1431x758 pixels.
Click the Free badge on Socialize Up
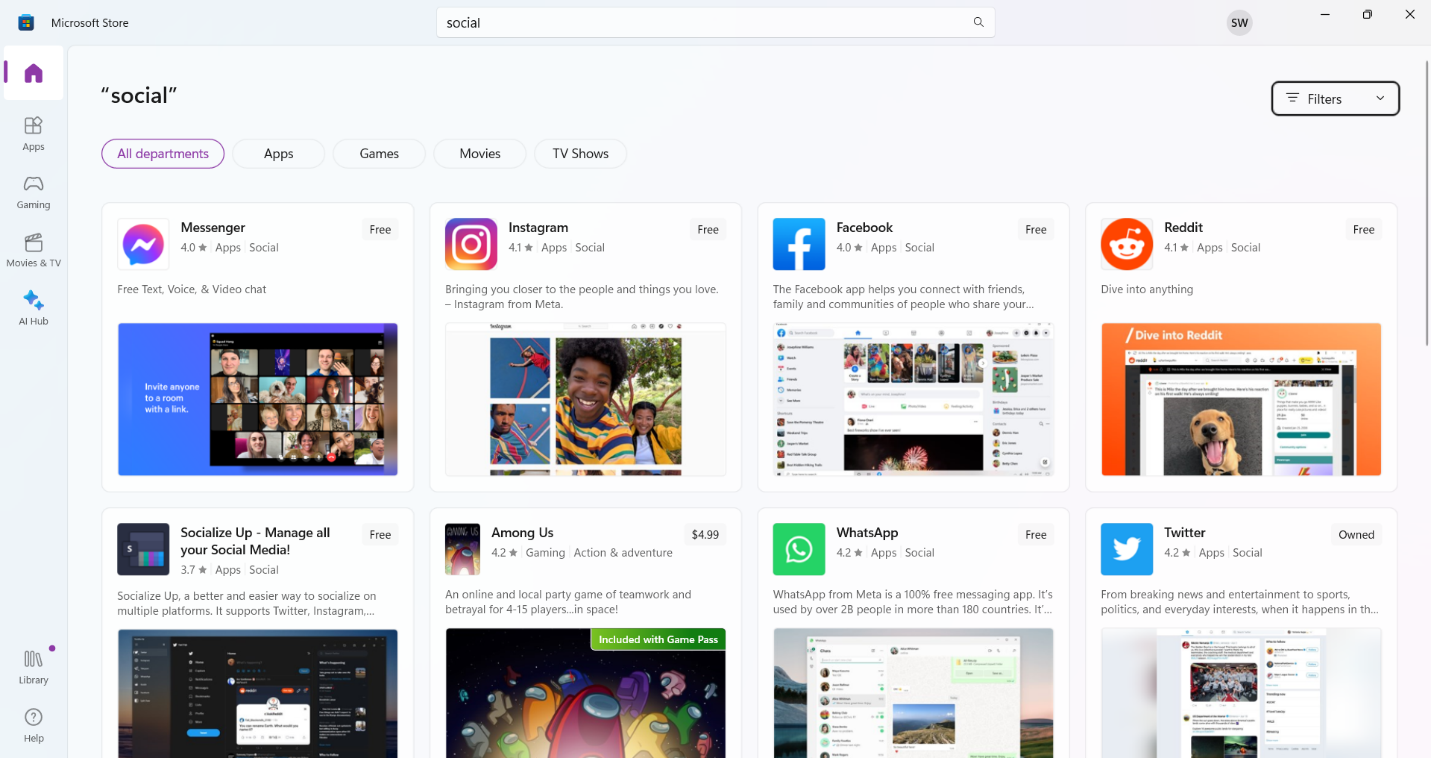coord(380,534)
